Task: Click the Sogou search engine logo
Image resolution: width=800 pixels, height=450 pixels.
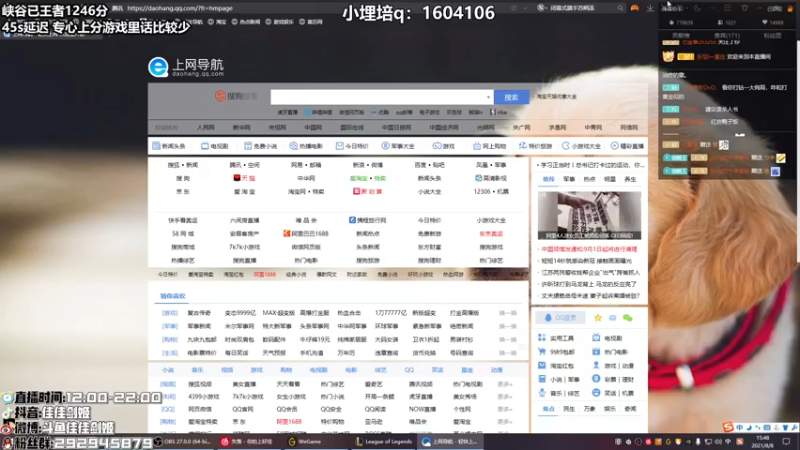Action: click(x=236, y=96)
